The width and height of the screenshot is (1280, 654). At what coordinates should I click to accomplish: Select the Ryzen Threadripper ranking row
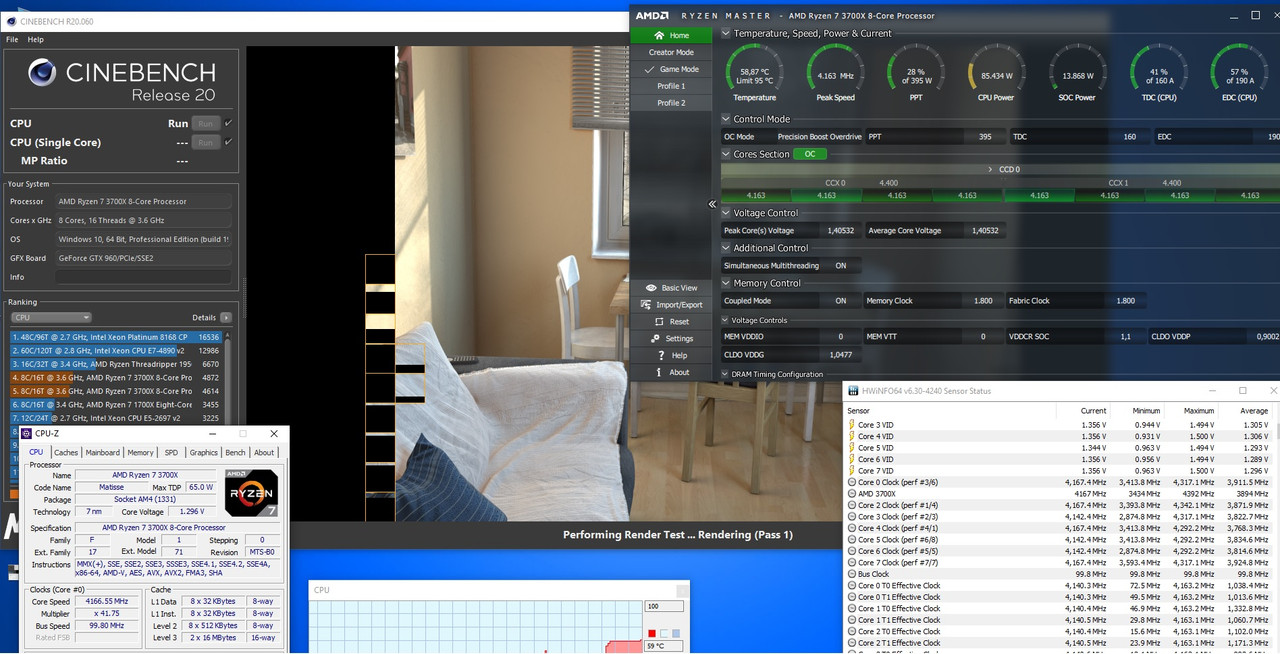click(116, 364)
